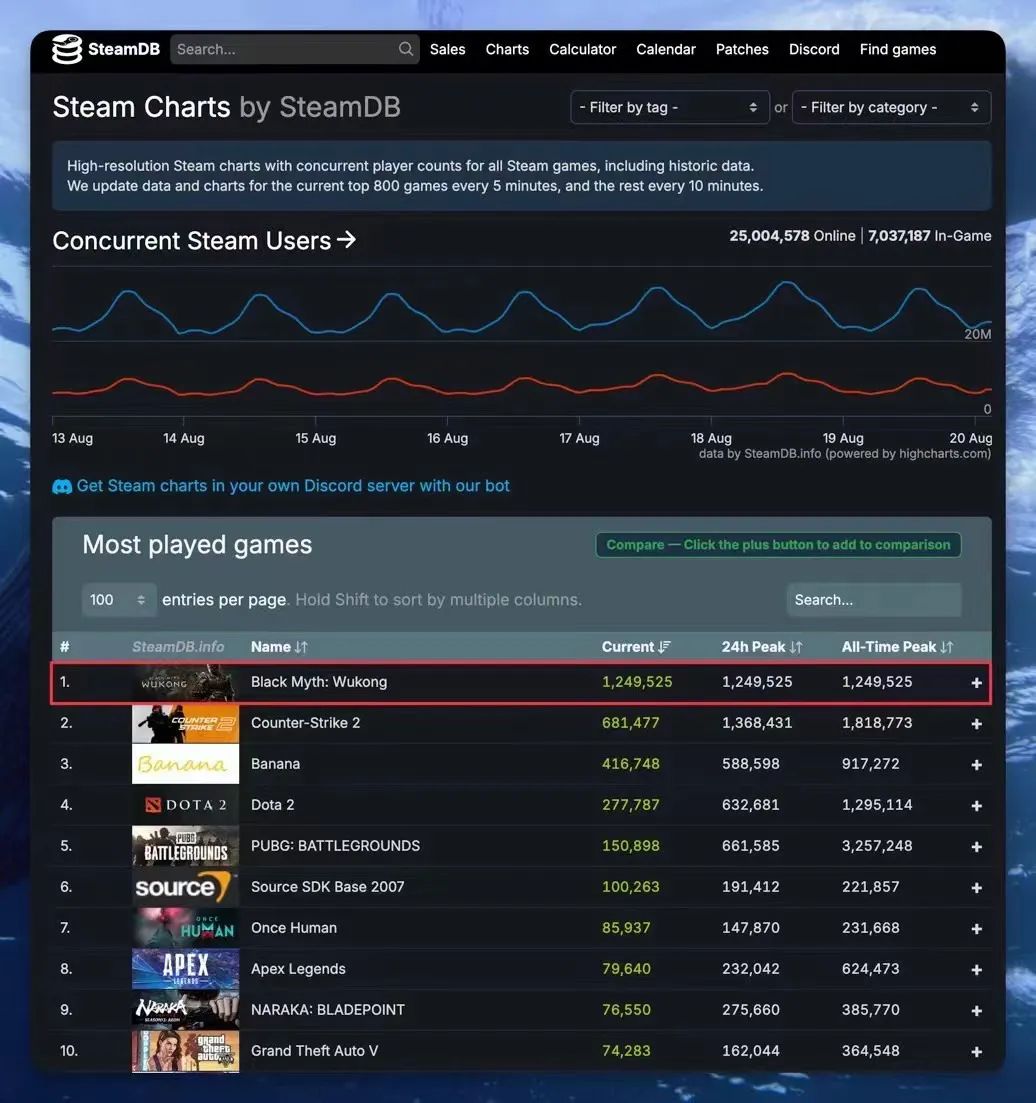Add Counter-Strike 2 to comparison with plus
The image size is (1036, 1103).
(x=976, y=723)
